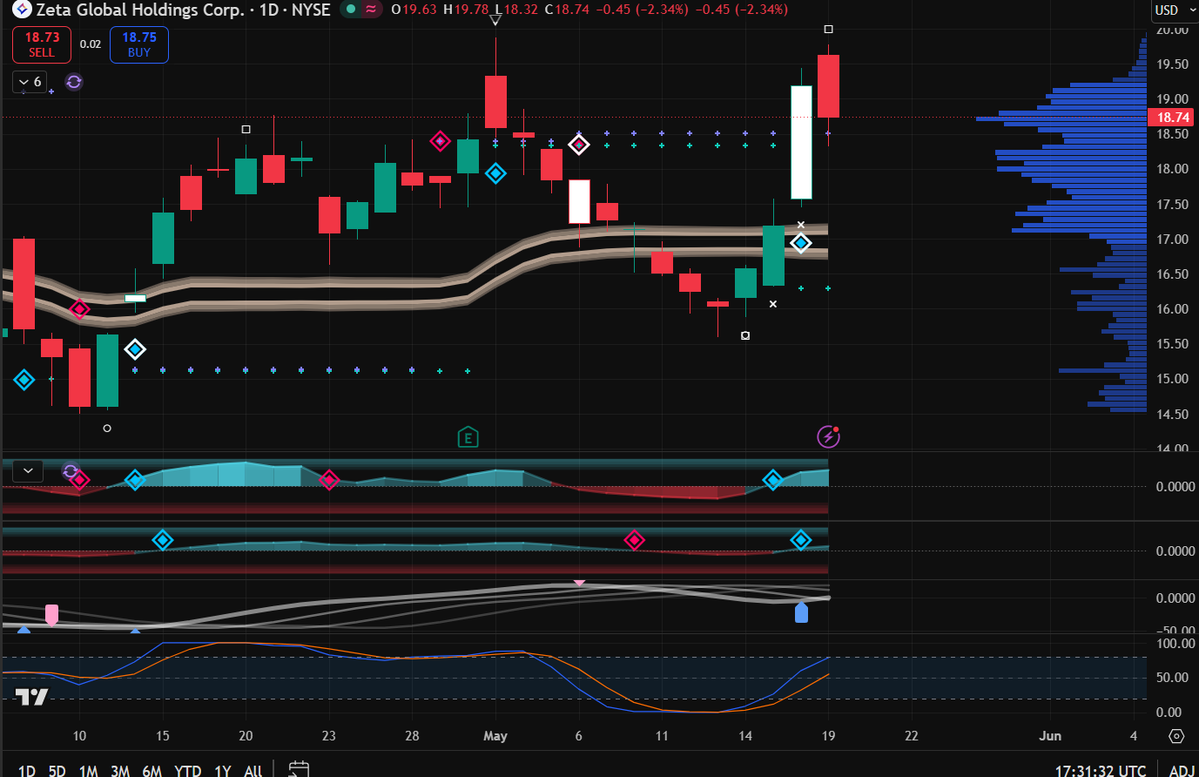Click purple refresh icon in first indicator pane
This screenshot has height=777, width=1199.
point(70,471)
